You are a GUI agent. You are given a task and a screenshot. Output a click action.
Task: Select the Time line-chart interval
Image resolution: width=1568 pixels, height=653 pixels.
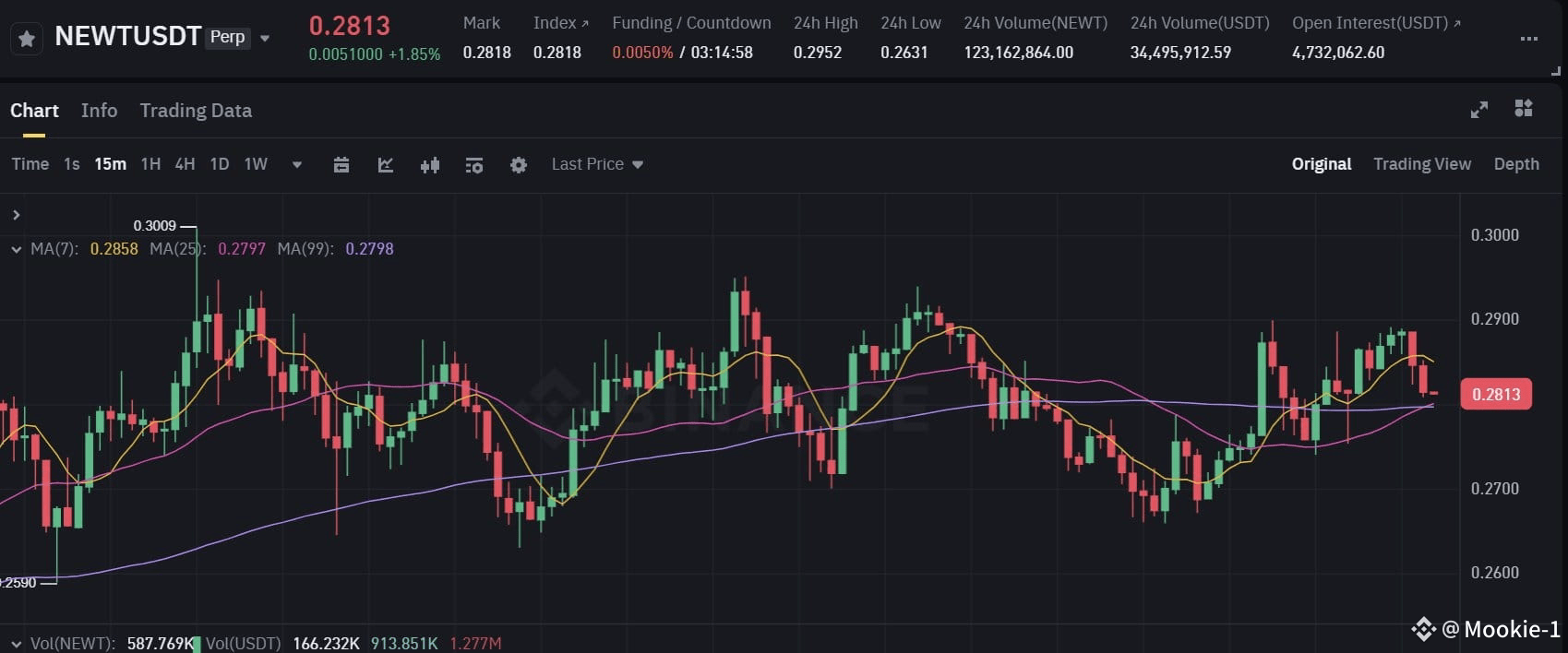click(x=30, y=164)
